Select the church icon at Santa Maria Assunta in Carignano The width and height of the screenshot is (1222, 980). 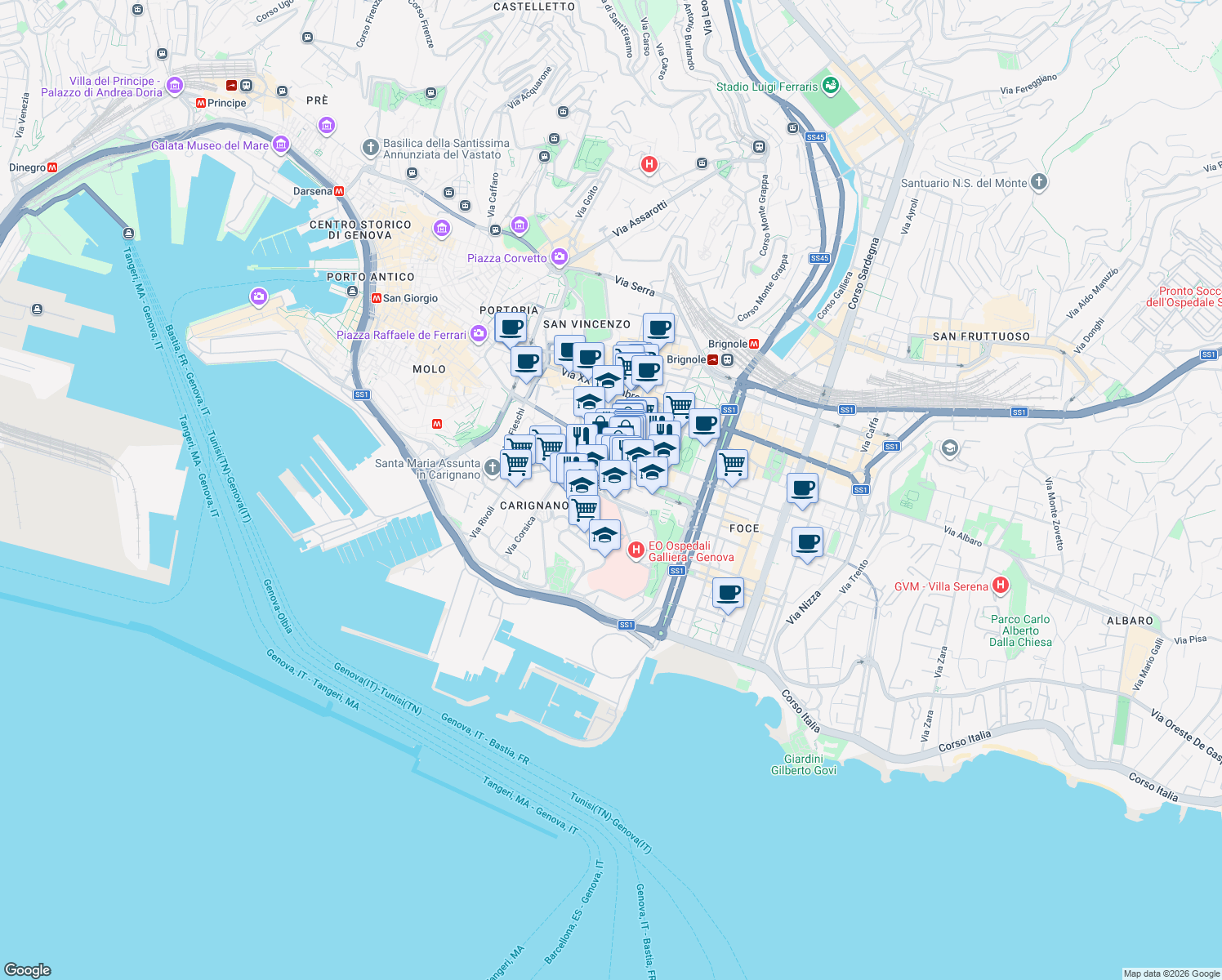click(492, 468)
